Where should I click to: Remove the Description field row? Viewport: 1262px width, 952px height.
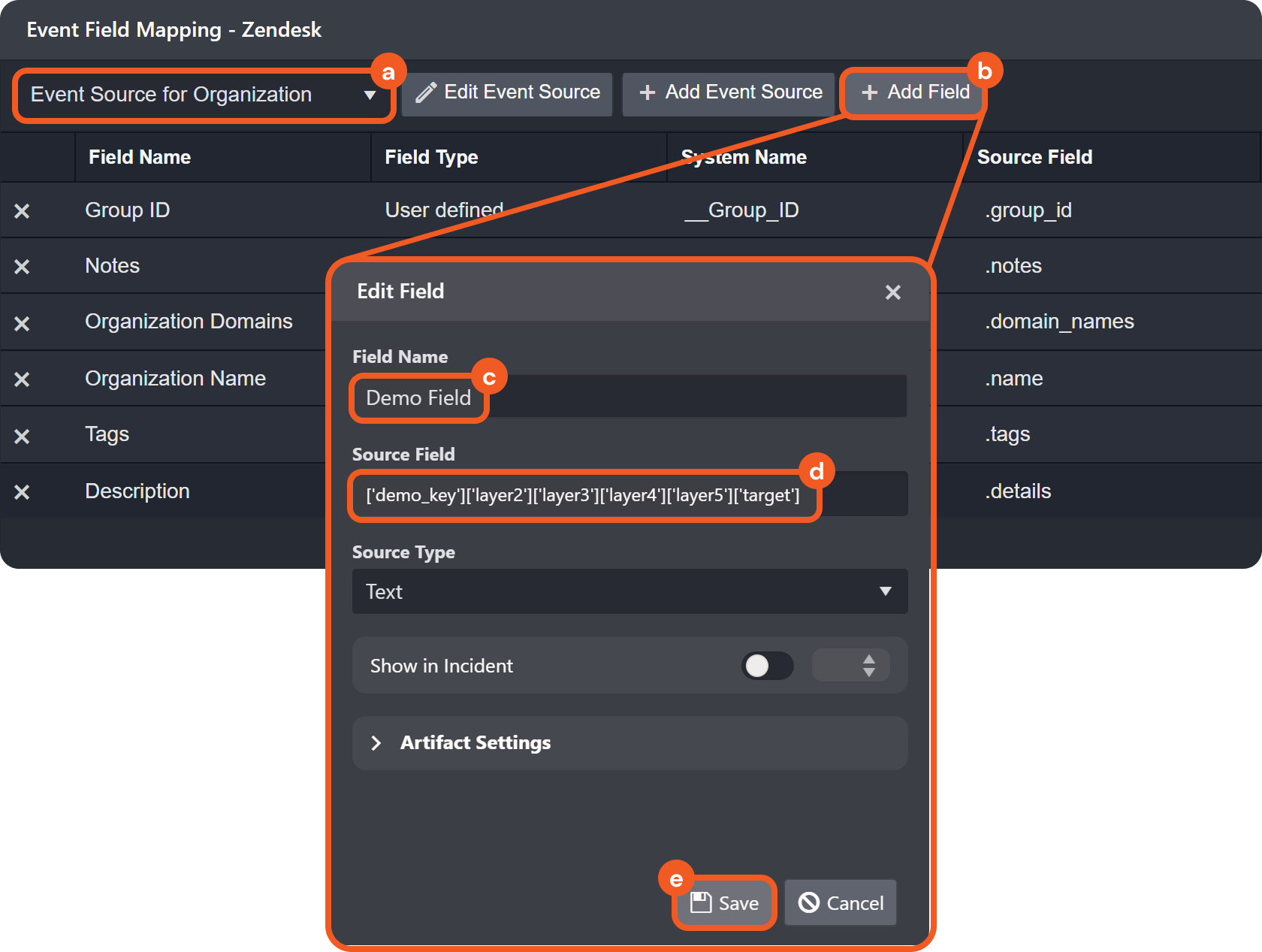click(x=22, y=492)
